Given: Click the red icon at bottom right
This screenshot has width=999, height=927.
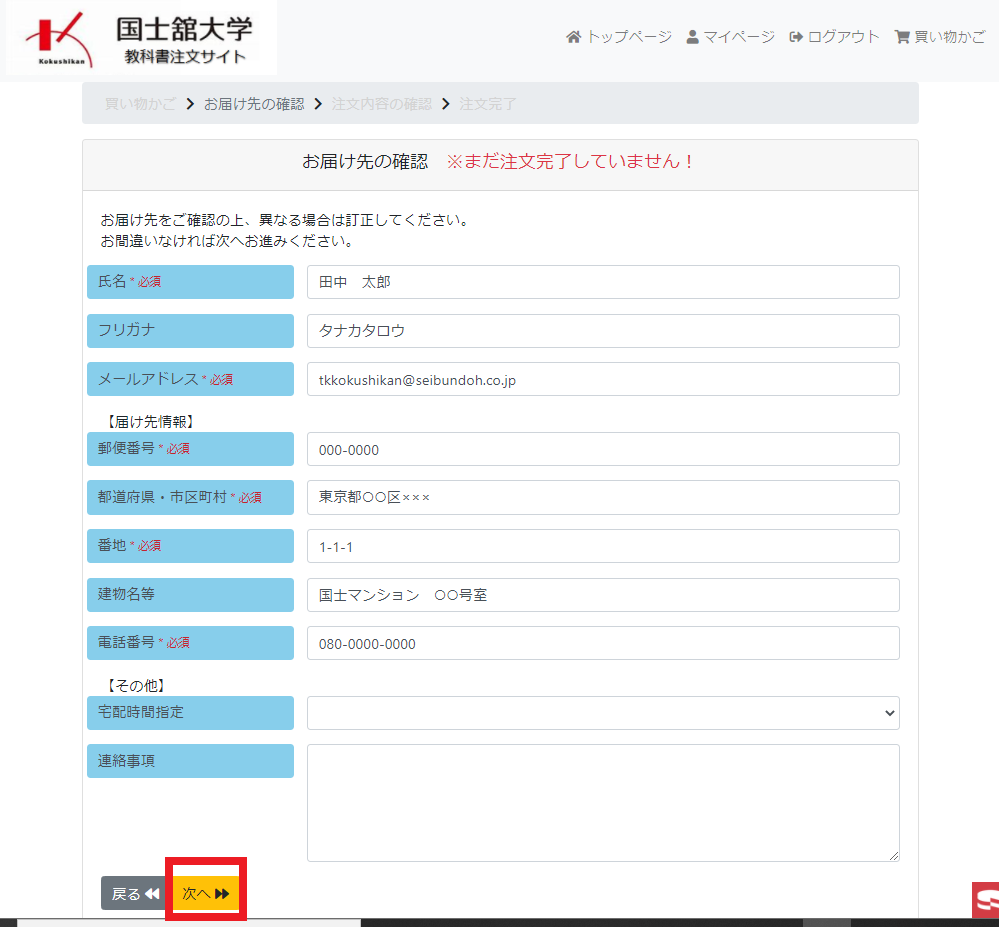Looking at the screenshot, I should [x=985, y=899].
